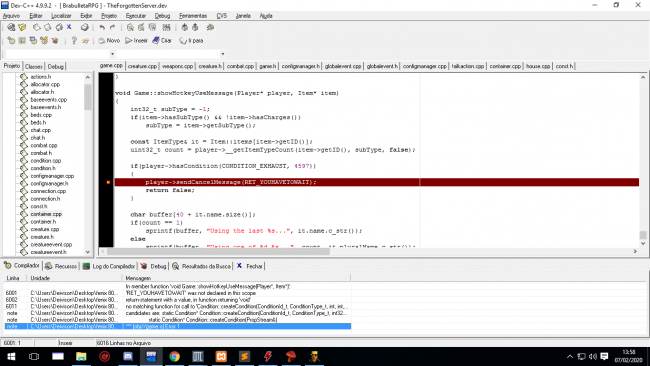
Task: Open the combat.cpp editor tab
Action: pos(240,66)
